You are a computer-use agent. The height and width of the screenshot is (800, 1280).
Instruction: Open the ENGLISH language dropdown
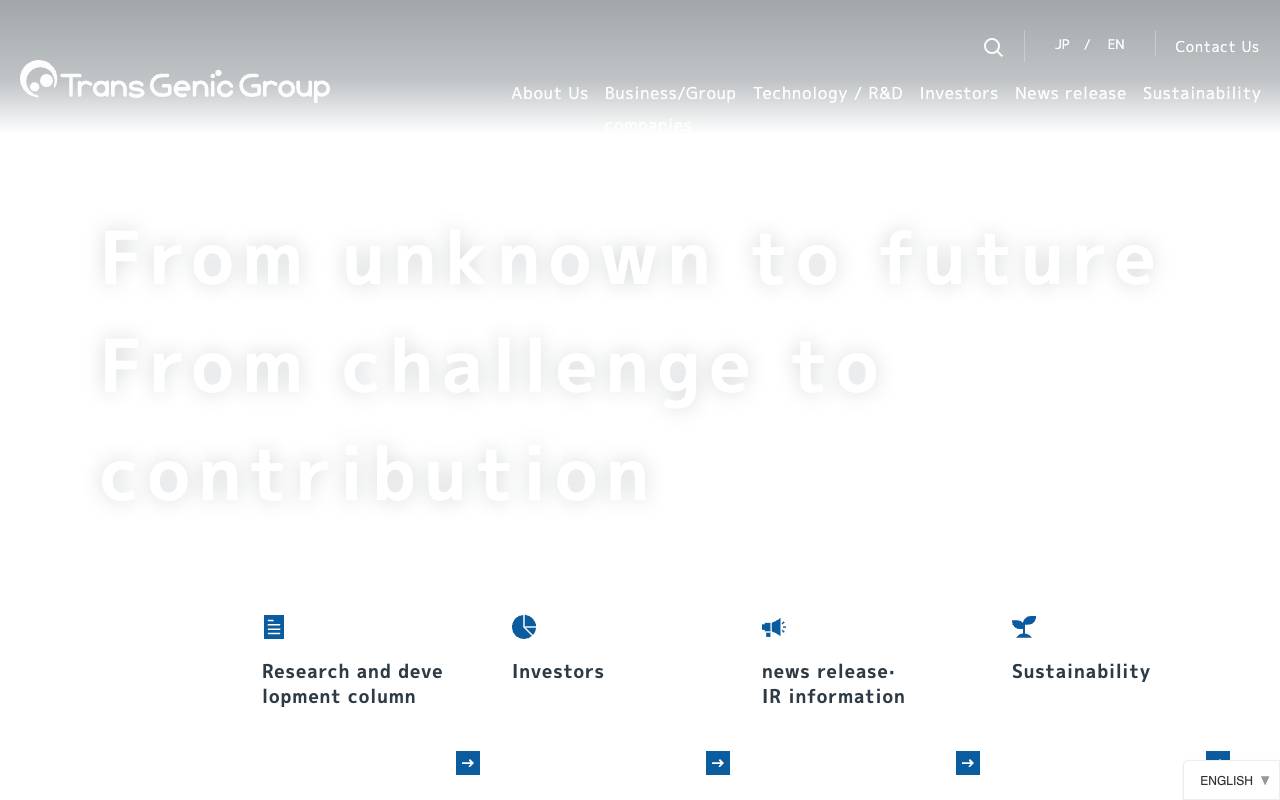coord(1231,781)
